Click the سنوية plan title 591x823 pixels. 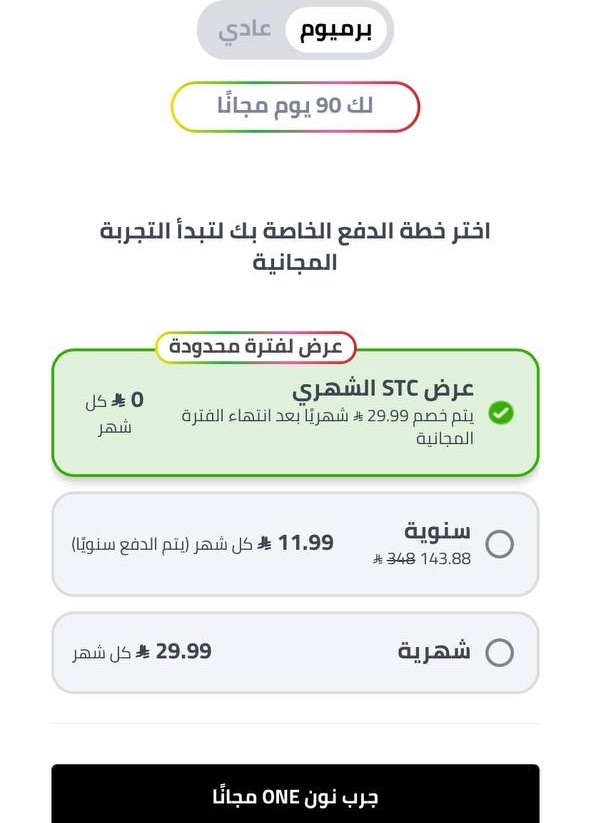pos(437,531)
